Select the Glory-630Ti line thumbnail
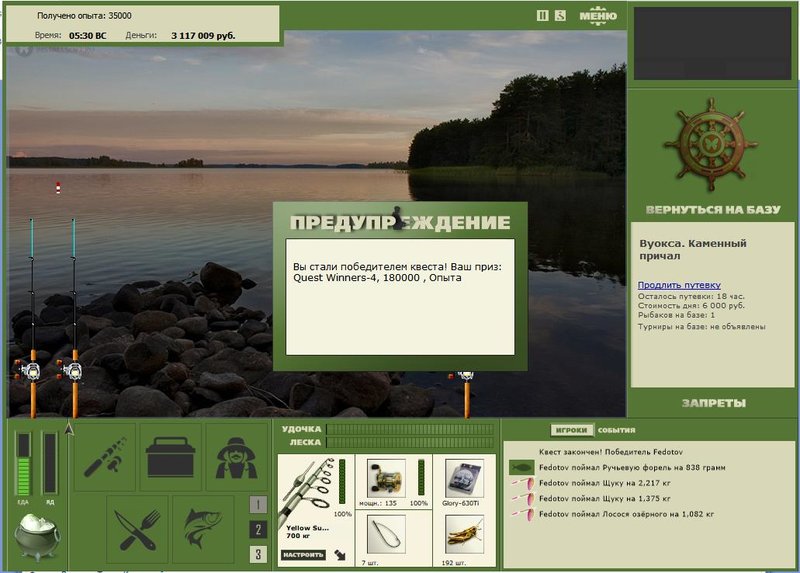Viewport: 800px width, 573px height. (464, 478)
